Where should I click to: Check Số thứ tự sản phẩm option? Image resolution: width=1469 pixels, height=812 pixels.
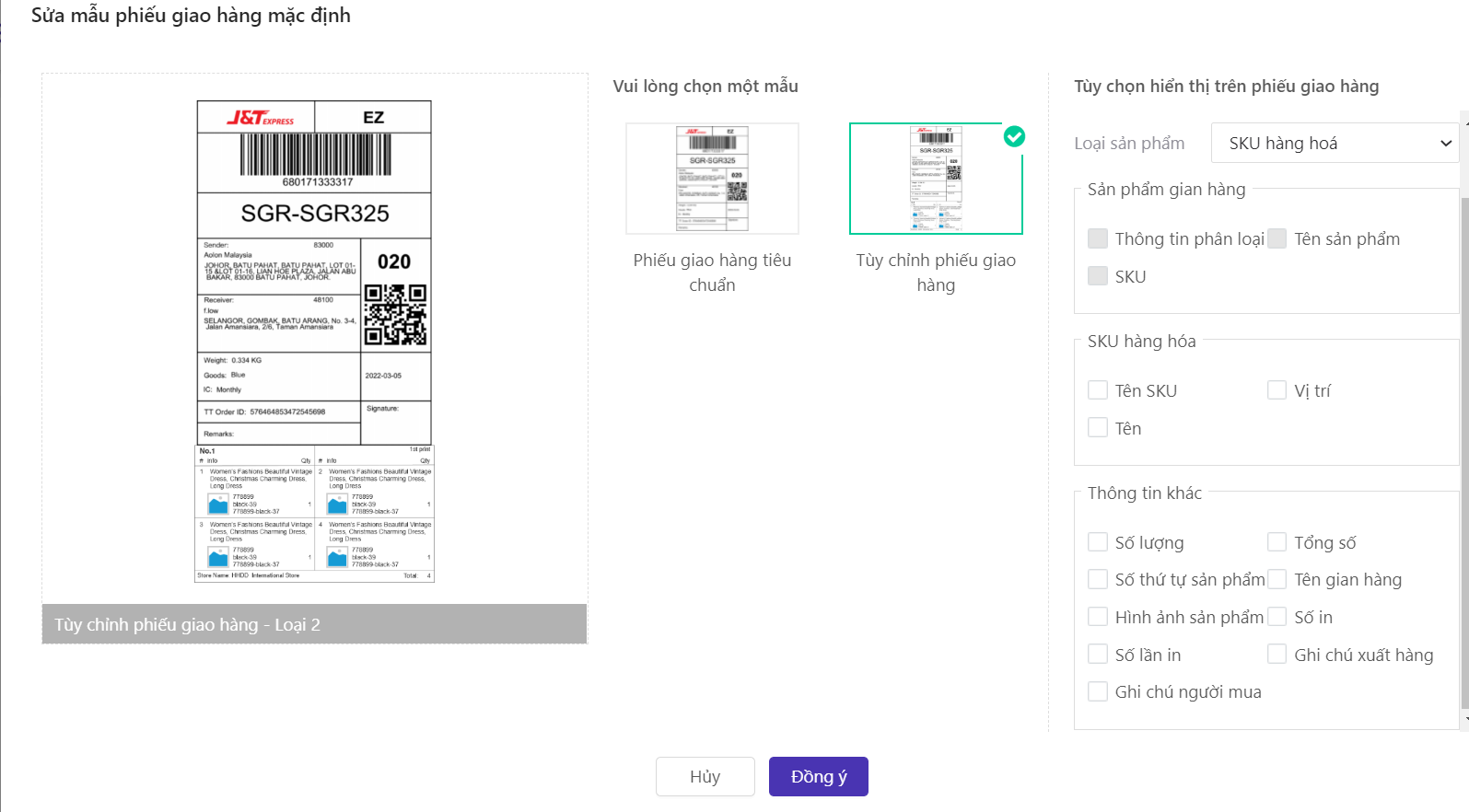[1098, 579]
